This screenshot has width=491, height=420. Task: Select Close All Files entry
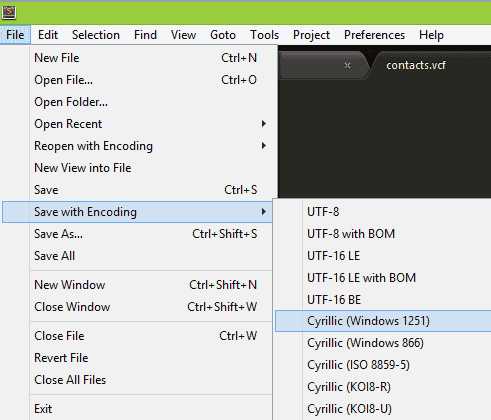coord(151,380)
